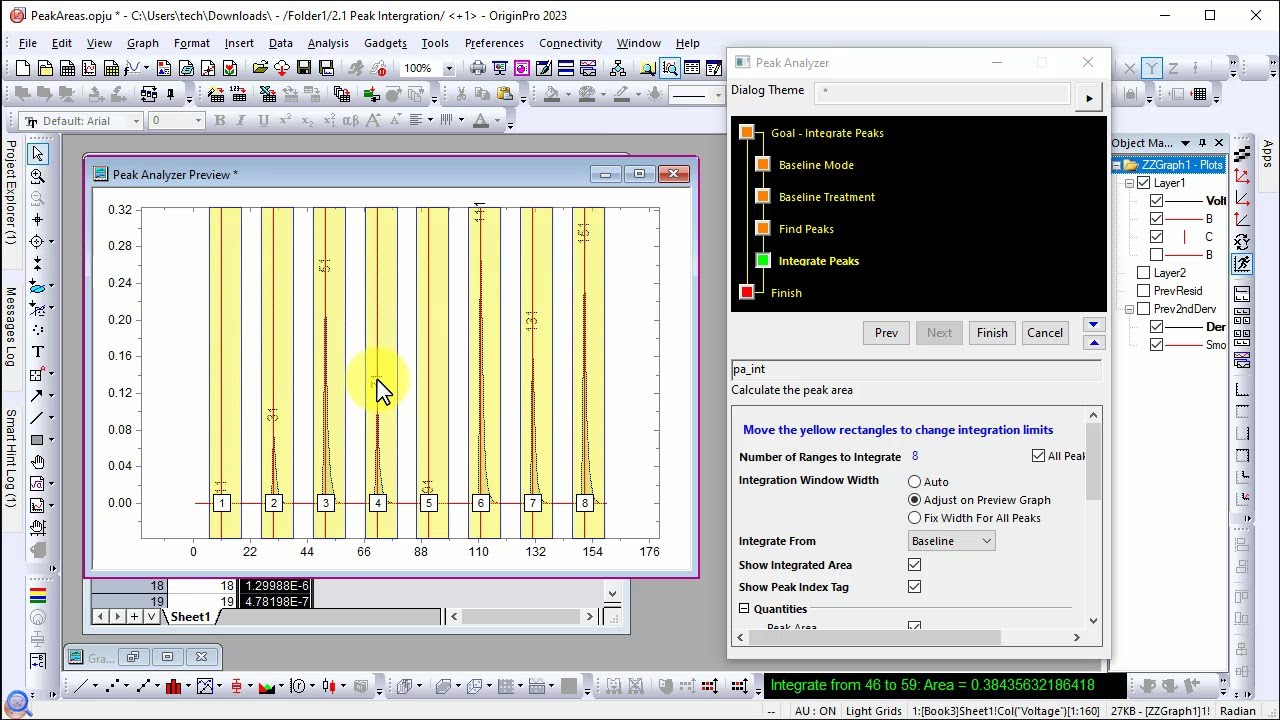Image resolution: width=1280 pixels, height=720 pixels.
Task: Pin the Object Manager panel
Action: (x=1202, y=143)
